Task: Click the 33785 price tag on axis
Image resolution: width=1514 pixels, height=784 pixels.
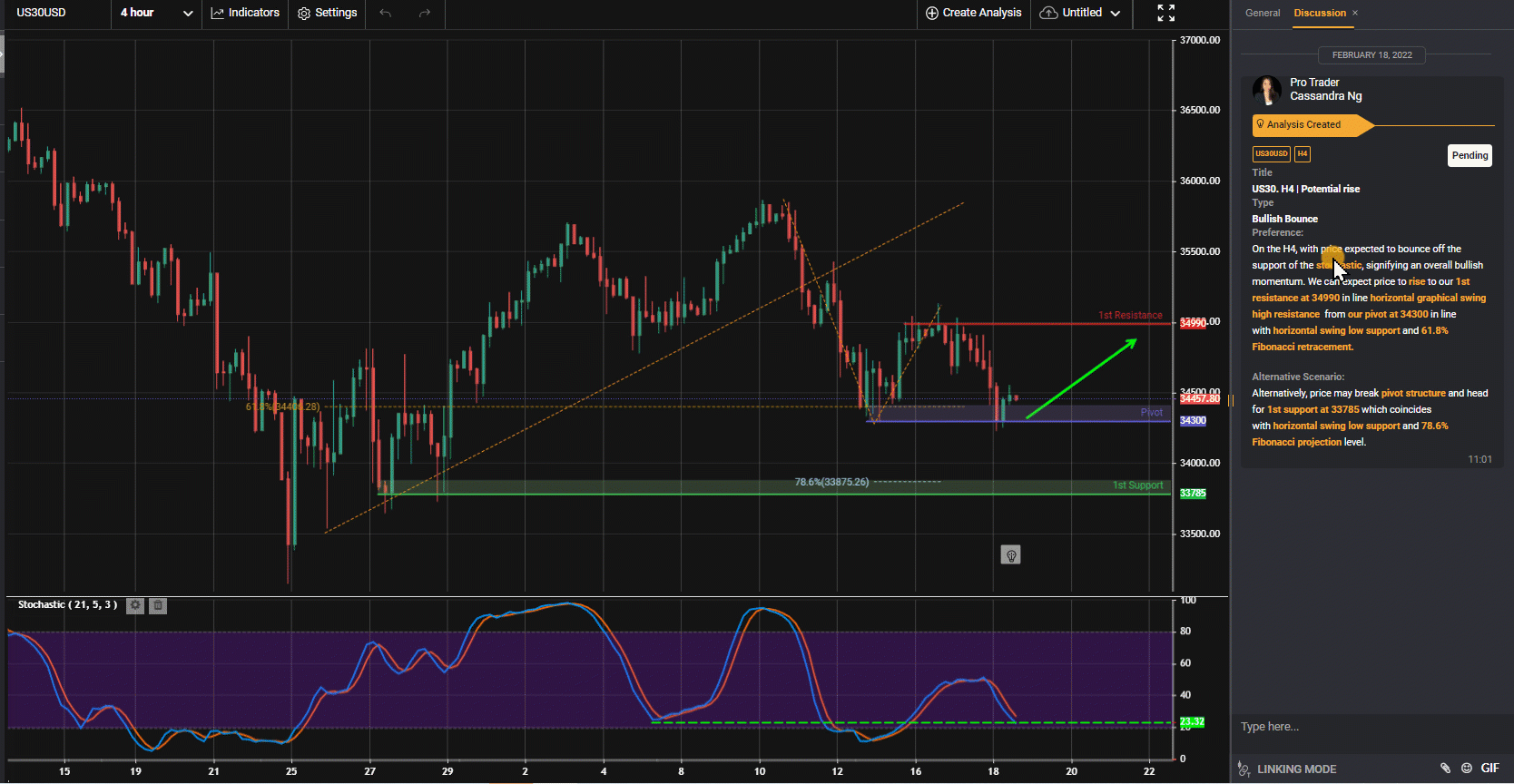Action: point(1193,494)
